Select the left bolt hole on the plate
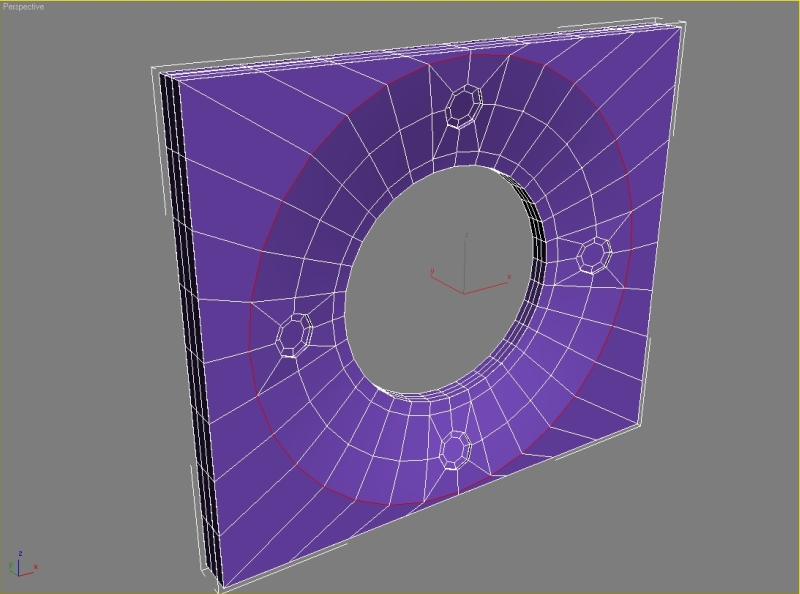Image resolution: width=800 pixels, height=594 pixels. 295,333
